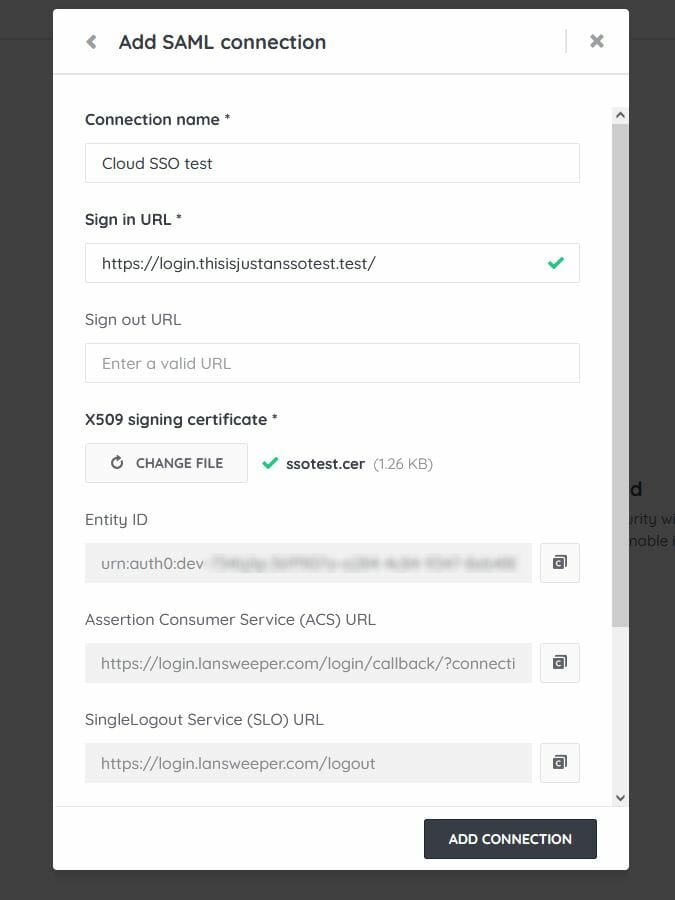Copy the SingleLogout Service URL
This screenshot has width=675, height=900.
[x=560, y=763]
